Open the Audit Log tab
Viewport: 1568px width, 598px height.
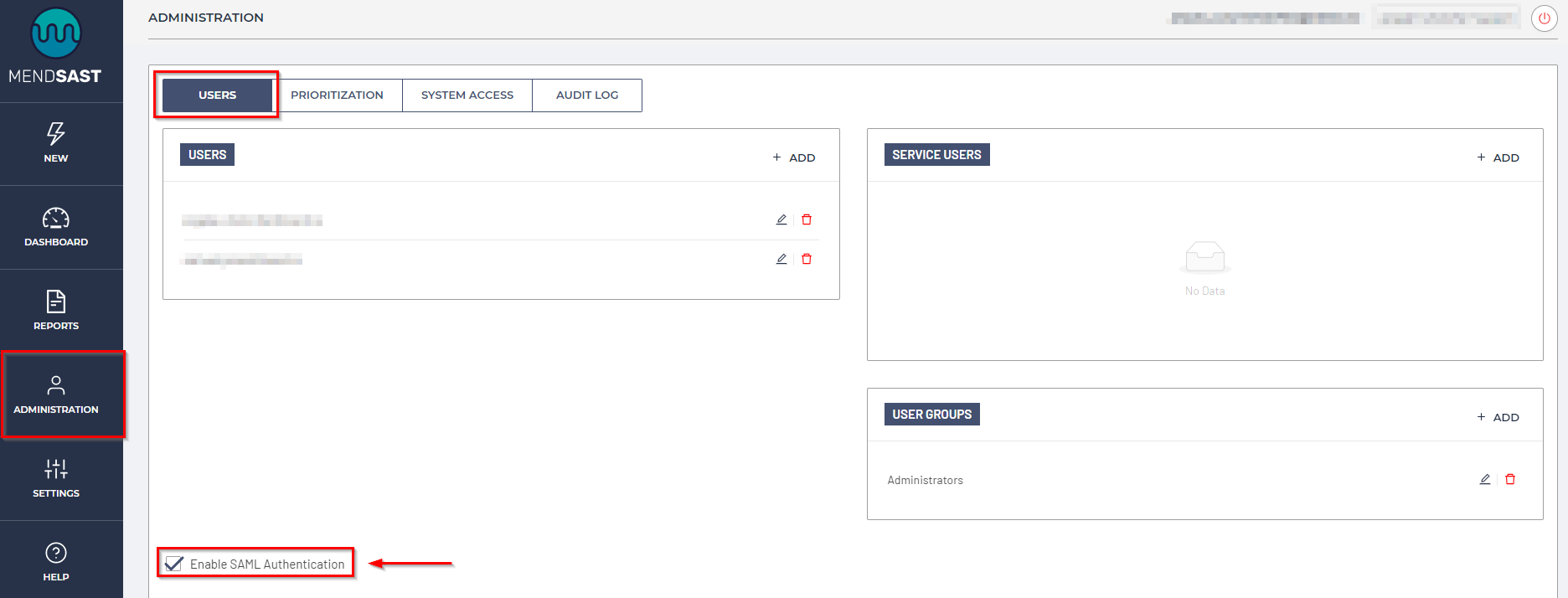(587, 95)
